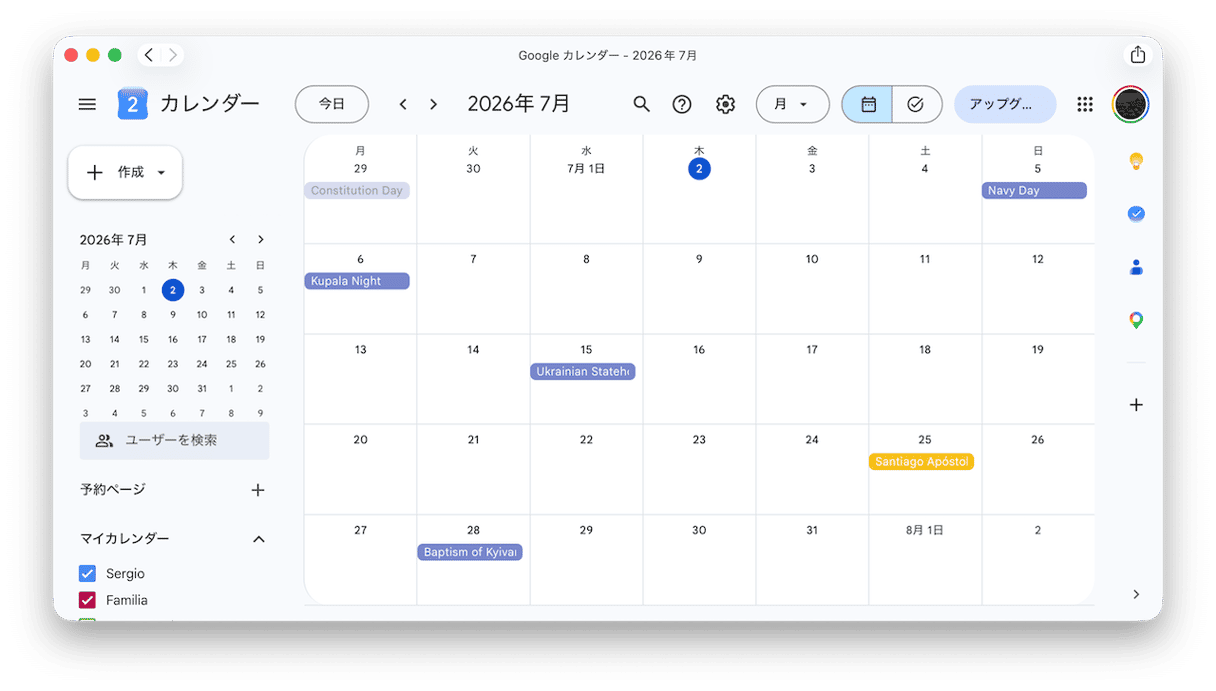This screenshot has width=1216, height=691.
Task: Collapse the My calendars section
Action: (259, 539)
